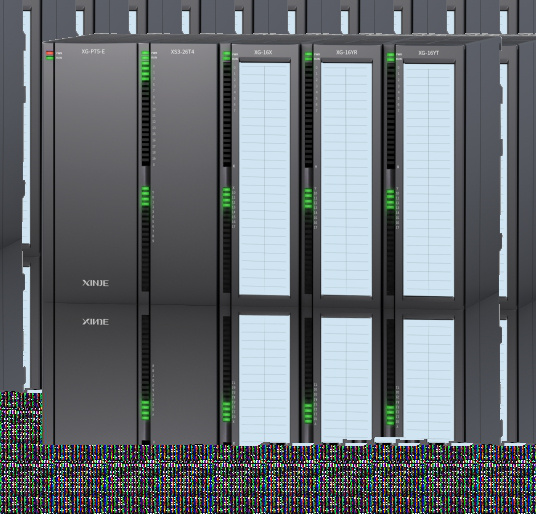Viewport: 536px width, 514px height.
Task: Click the middle green LED group of XS3-26T4
Action: (x=145, y=196)
